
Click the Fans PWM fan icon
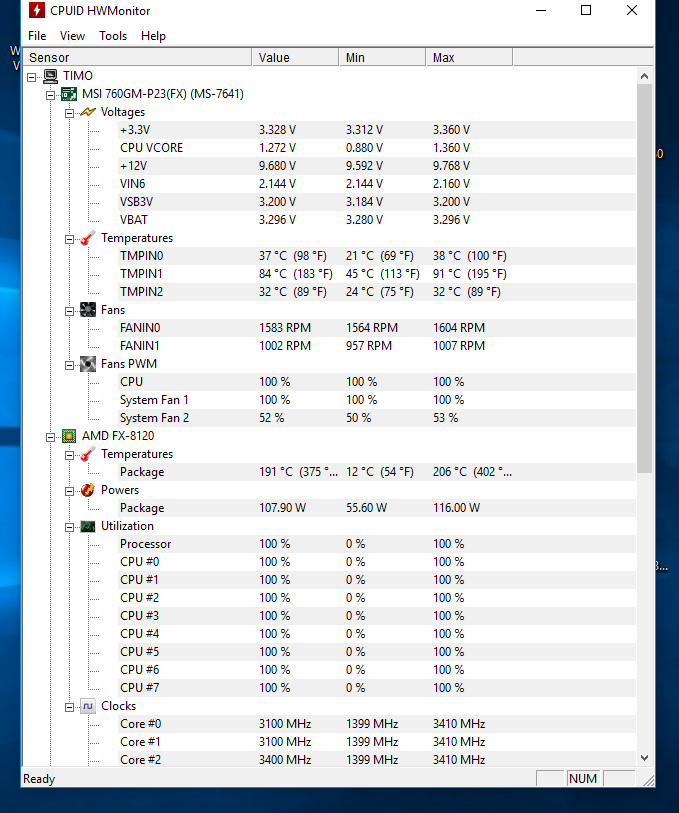(88, 364)
